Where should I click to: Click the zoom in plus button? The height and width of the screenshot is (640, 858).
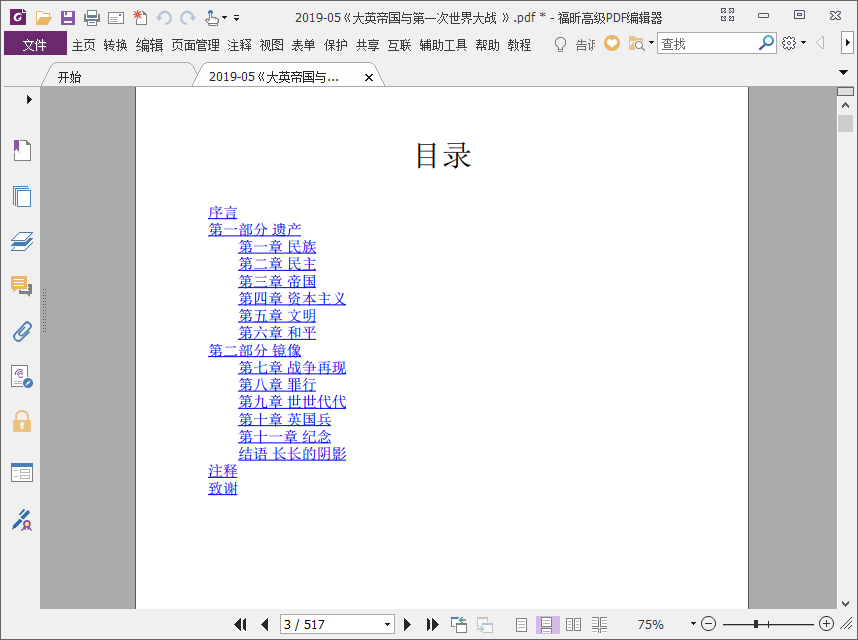826,624
